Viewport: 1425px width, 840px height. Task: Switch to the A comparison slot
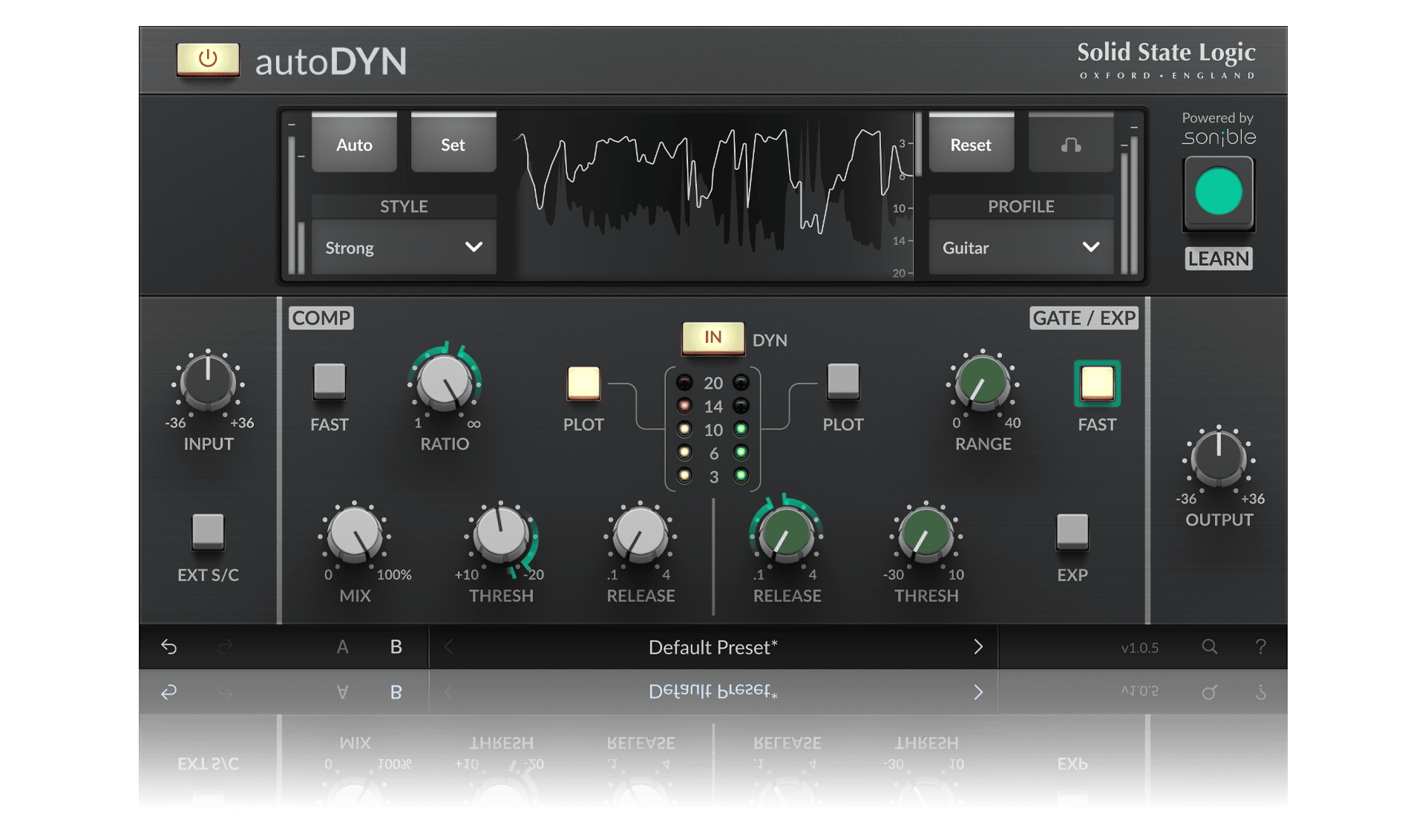pyautogui.click(x=342, y=647)
